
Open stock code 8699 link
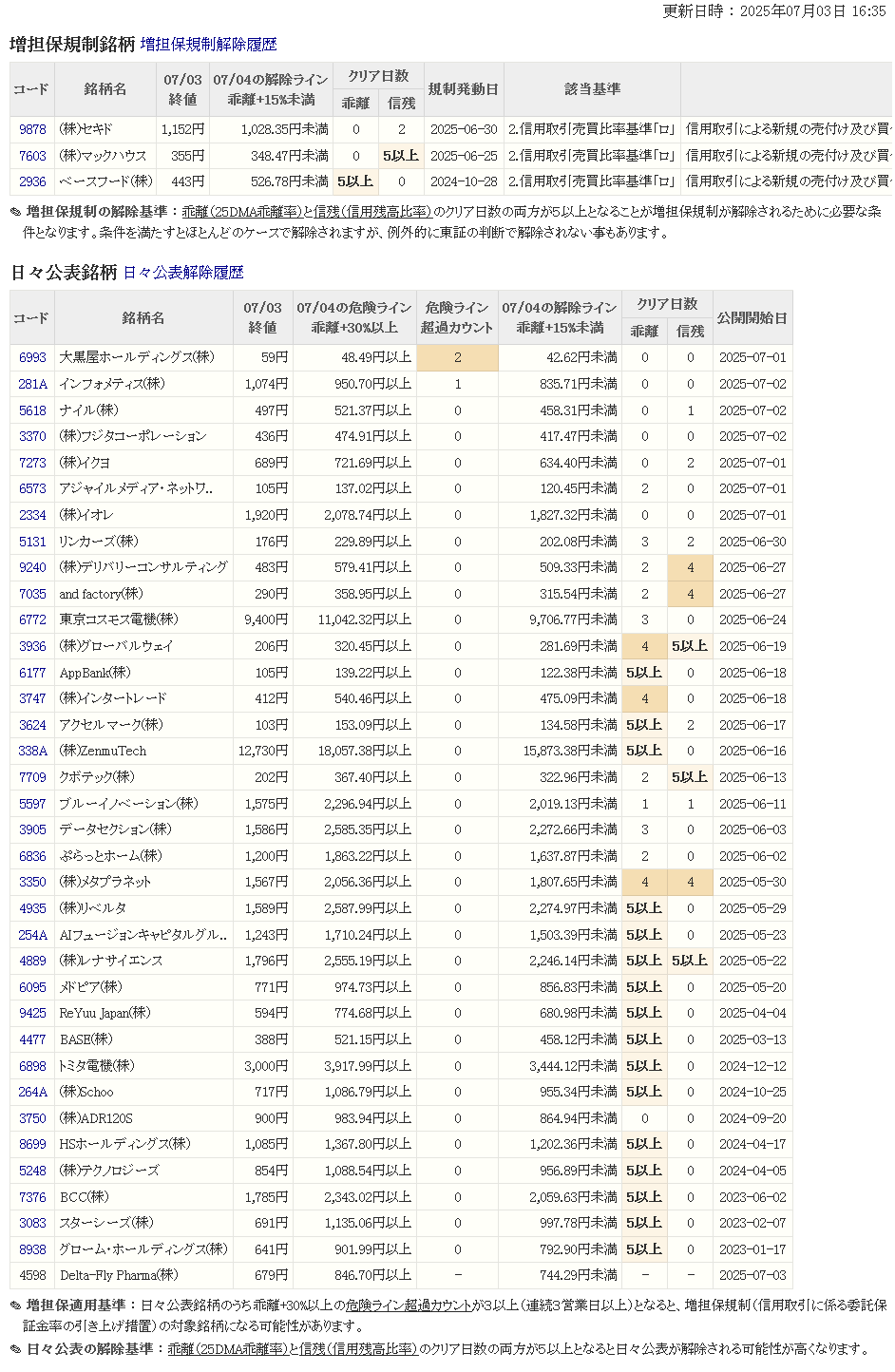(x=32, y=1144)
